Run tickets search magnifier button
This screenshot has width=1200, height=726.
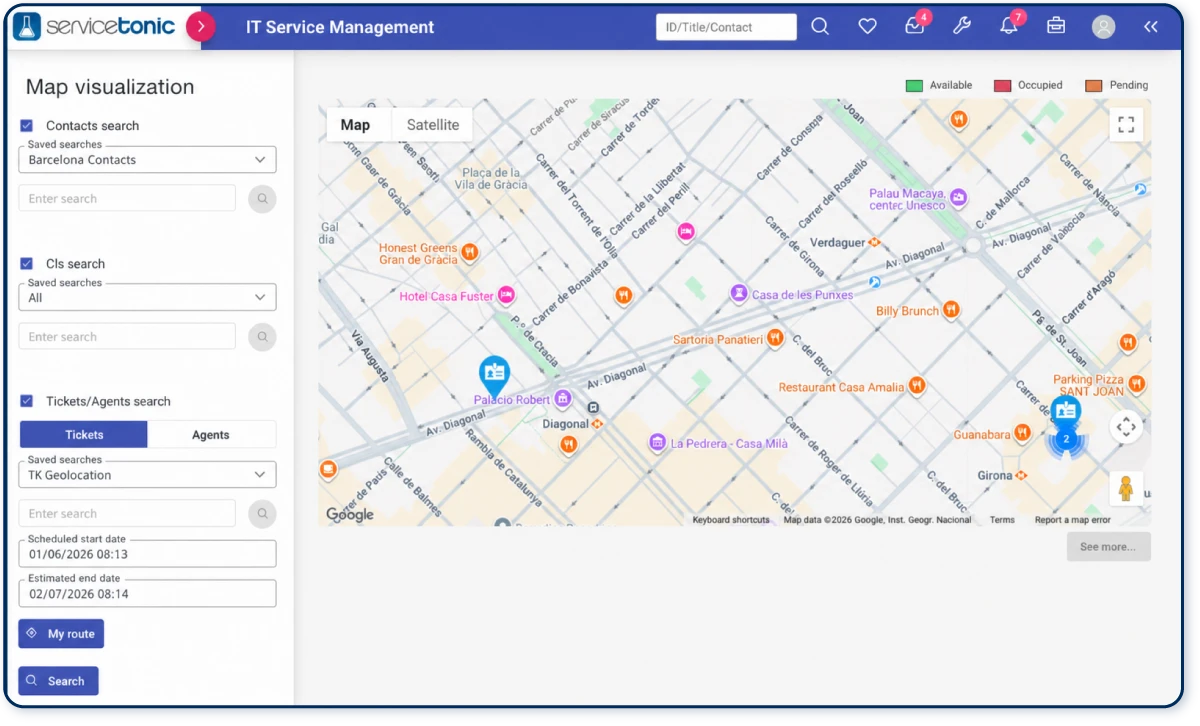point(262,513)
